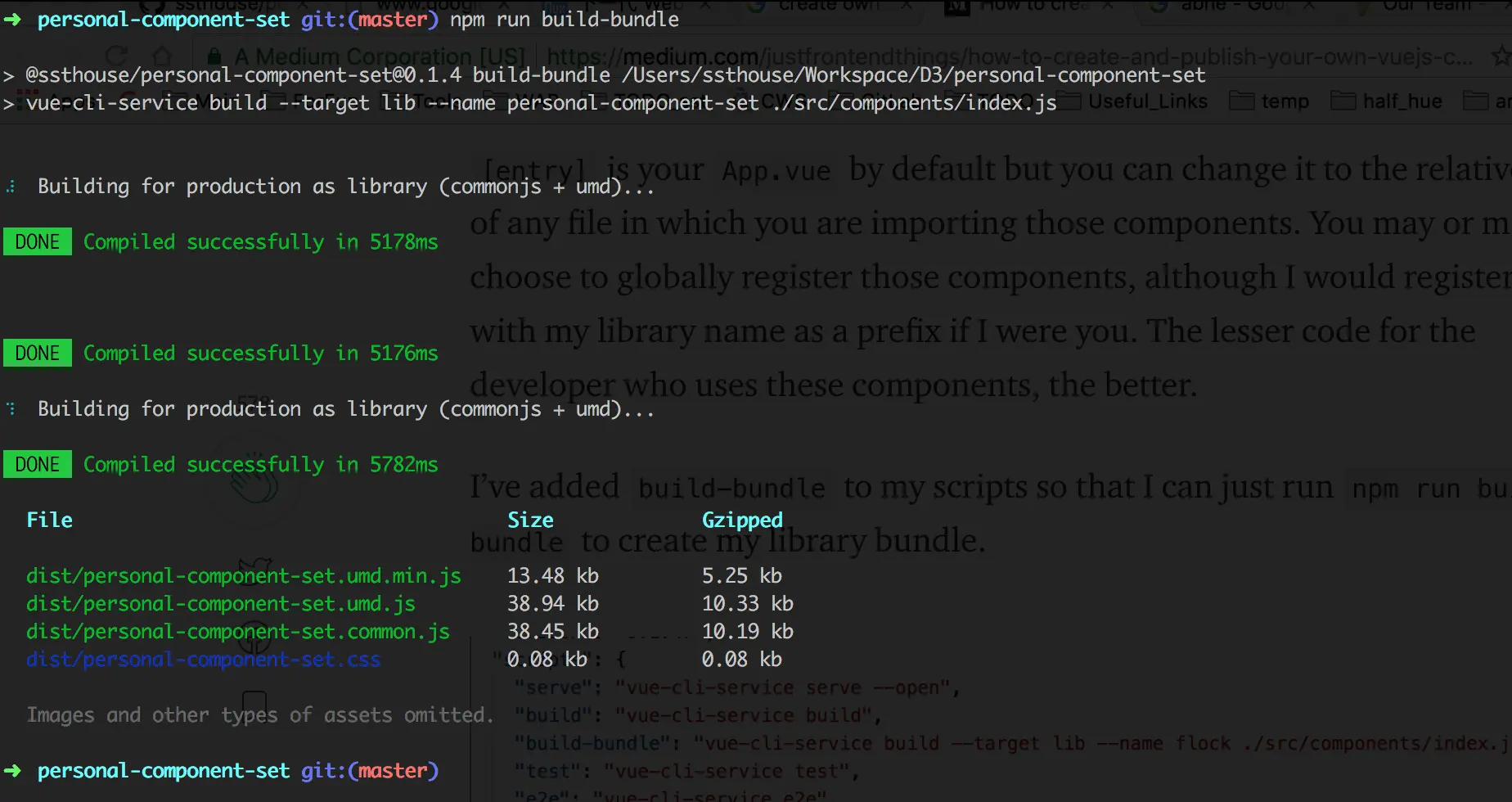Click the '13.48 kb' size value

(x=553, y=576)
